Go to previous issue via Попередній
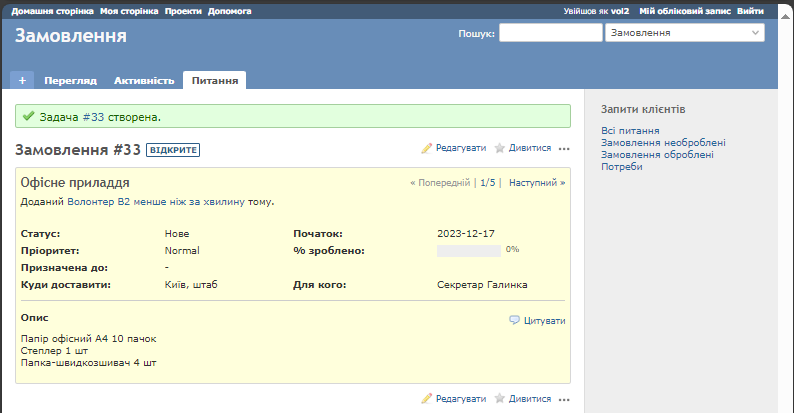Viewport: 794px width, 413px height. click(440, 183)
